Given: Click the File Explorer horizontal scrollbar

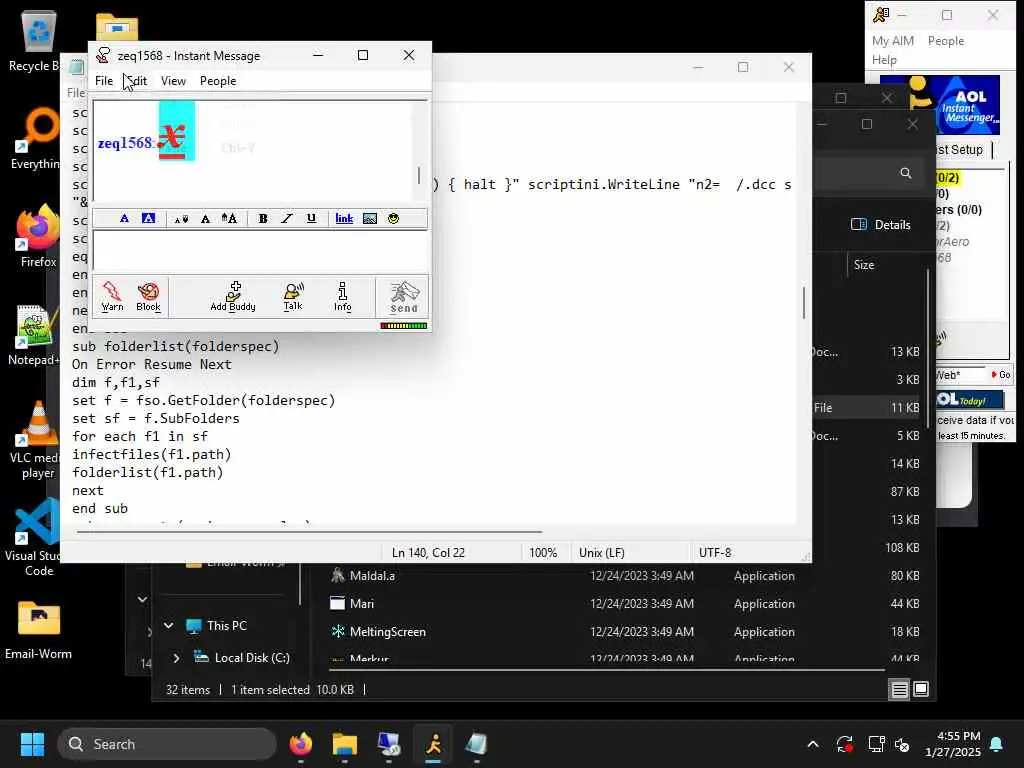Looking at the screenshot, I should pos(607,669).
